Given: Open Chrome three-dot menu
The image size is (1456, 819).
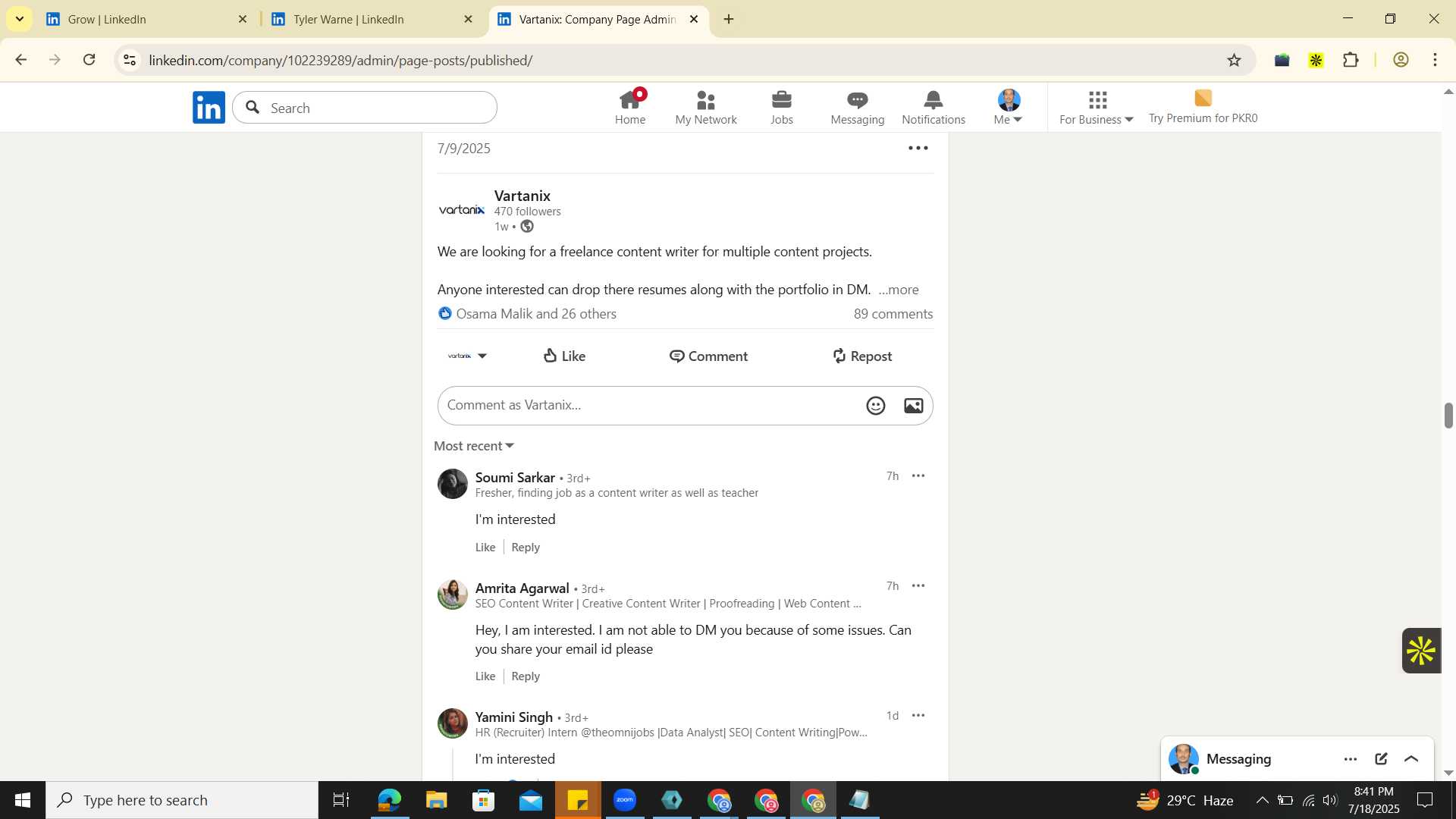Looking at the screenshot, I should [1435, 60].
